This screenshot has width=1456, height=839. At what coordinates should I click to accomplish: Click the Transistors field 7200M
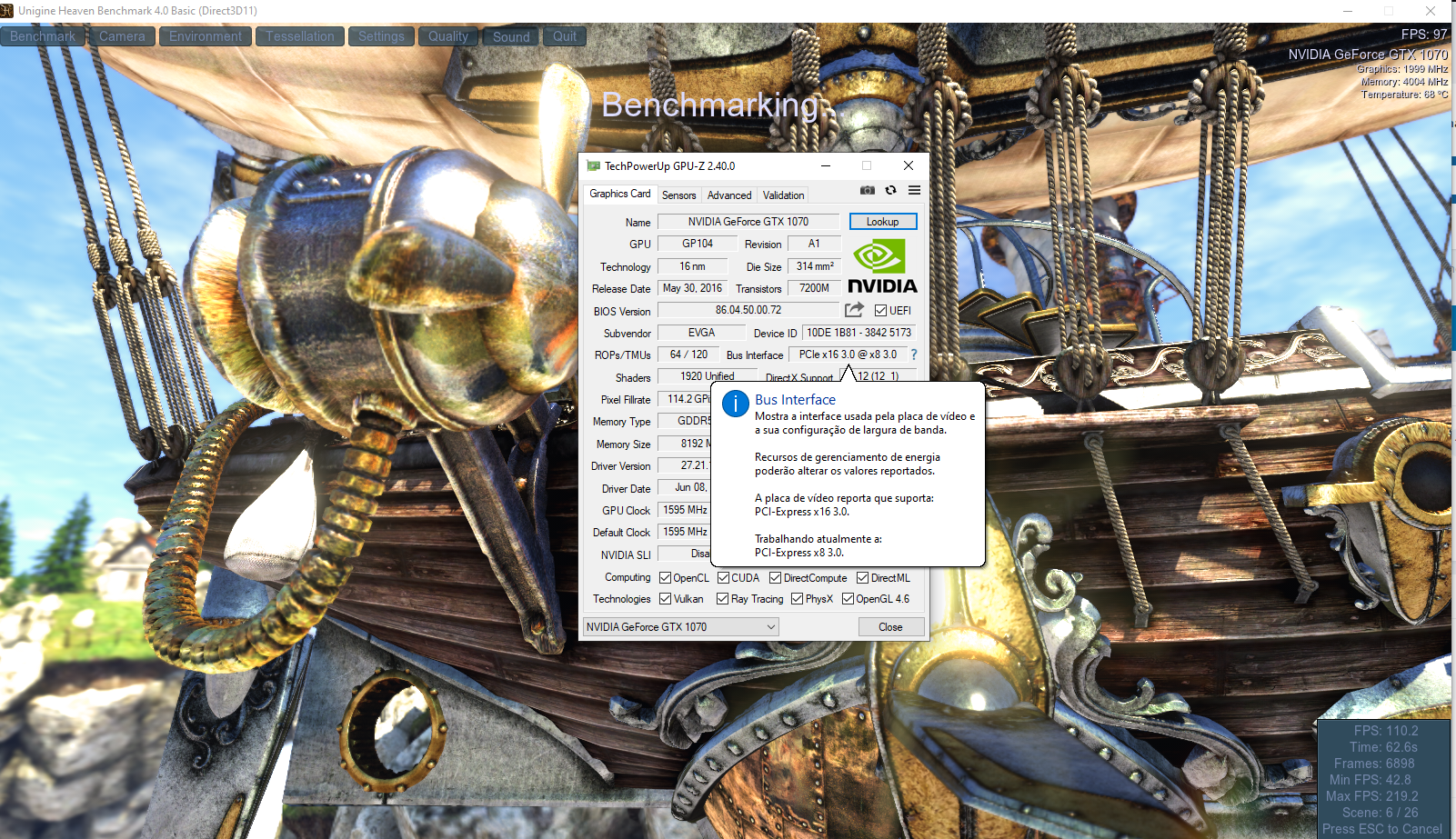[815, 288]
